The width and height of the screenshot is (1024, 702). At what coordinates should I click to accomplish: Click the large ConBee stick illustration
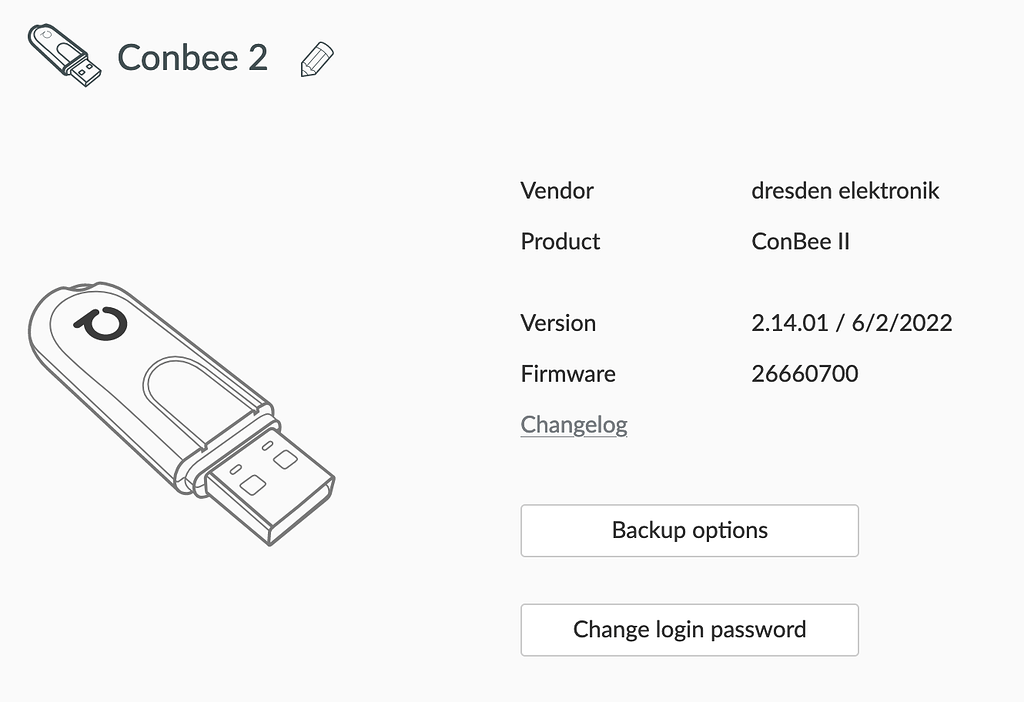180,410
